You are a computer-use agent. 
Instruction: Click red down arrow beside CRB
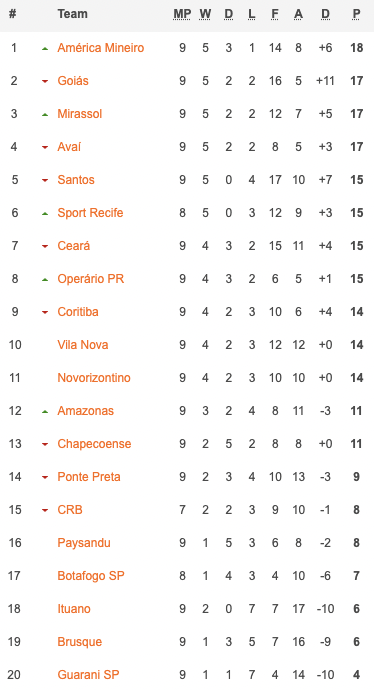tap(44, 510)
